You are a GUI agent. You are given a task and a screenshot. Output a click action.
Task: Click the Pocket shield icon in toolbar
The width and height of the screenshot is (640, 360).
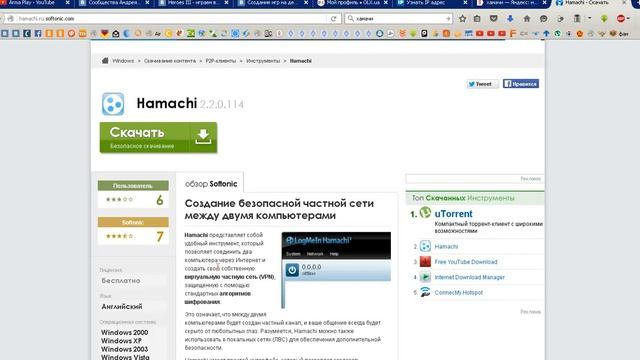pyautogui.click(x=493, y=18)
